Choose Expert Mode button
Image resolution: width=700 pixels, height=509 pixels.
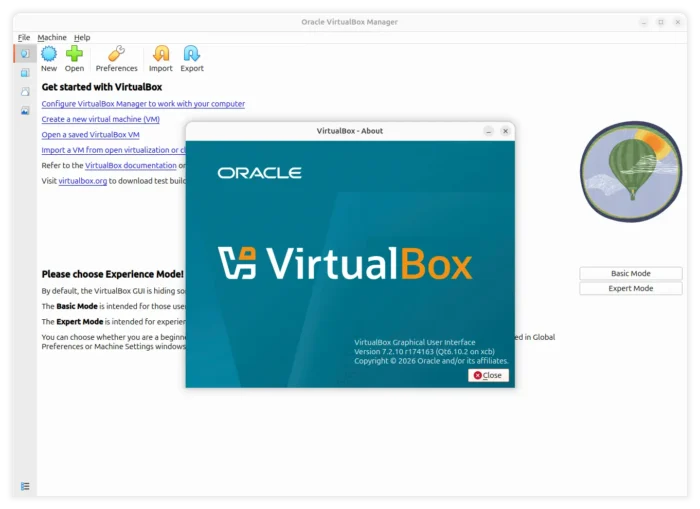pyautogui.click(x=630, y=288)
